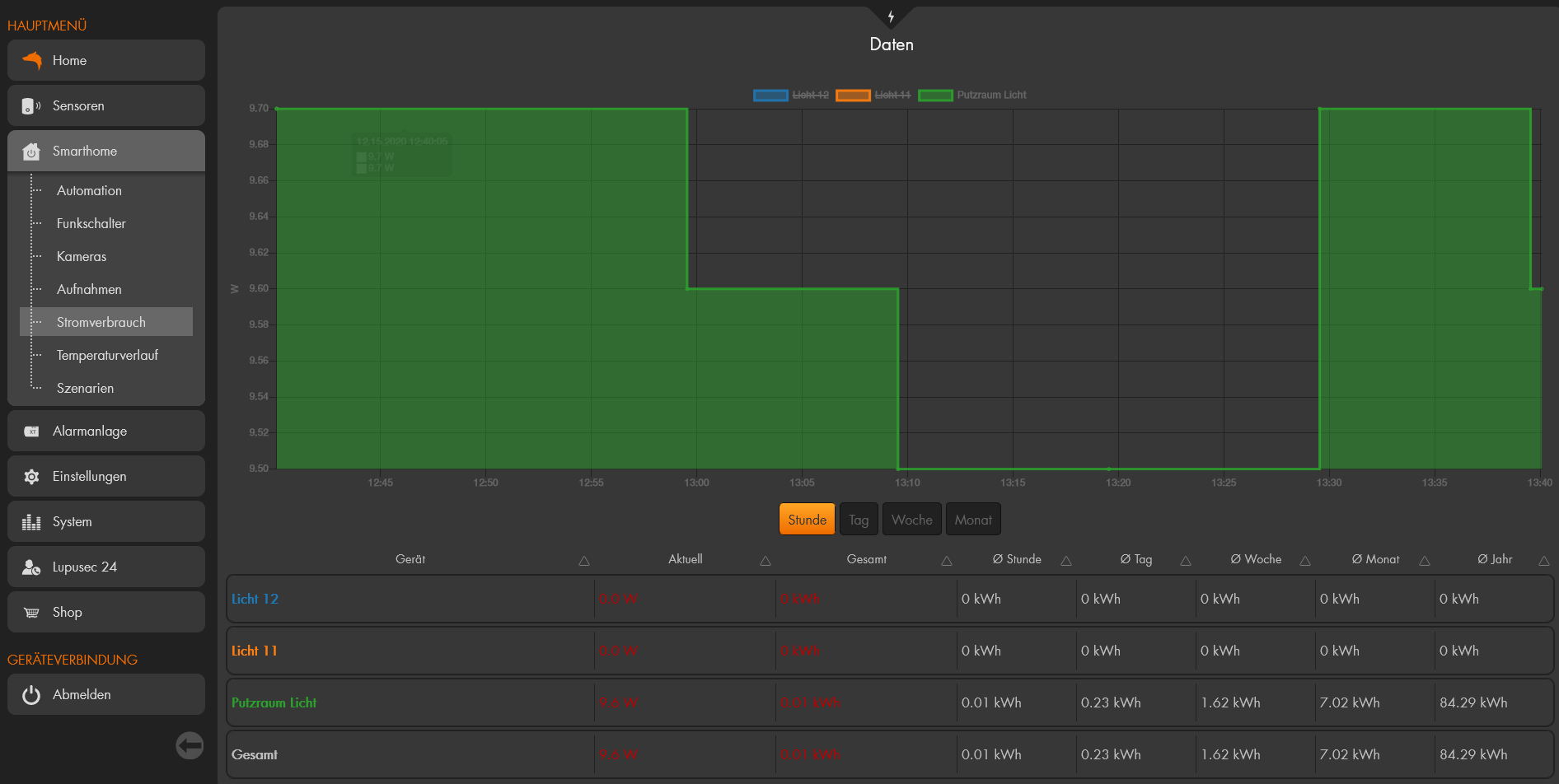This screenshot has height=784, width=1559.
Task: Click the Sensoren sensor icon
Action: 31,105
